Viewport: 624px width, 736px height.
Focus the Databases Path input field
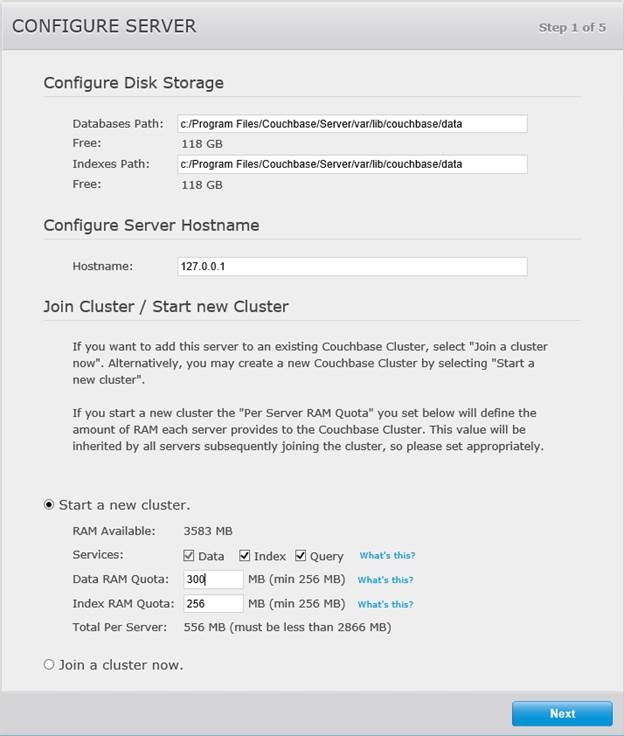(x=352, y=124)
